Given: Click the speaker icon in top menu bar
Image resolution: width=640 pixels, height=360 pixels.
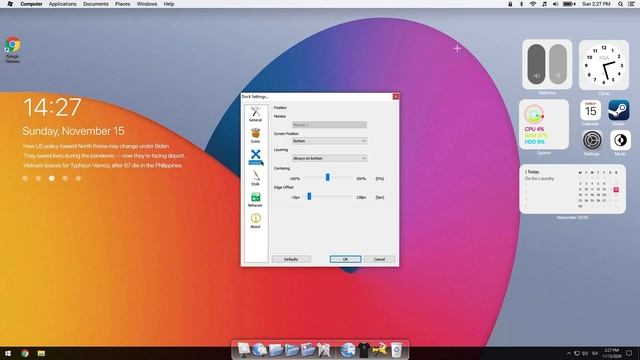Looking at the screenshot, I should [555, 4].
